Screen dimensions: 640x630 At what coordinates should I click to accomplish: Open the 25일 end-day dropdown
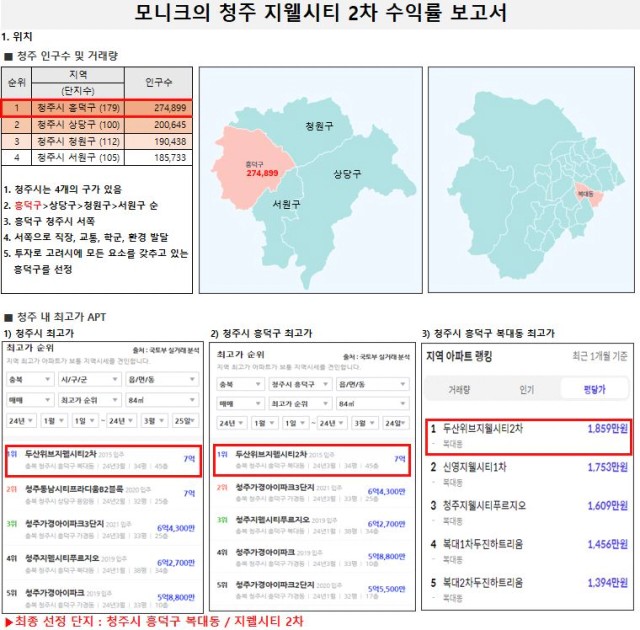click(x=185, y=420)
